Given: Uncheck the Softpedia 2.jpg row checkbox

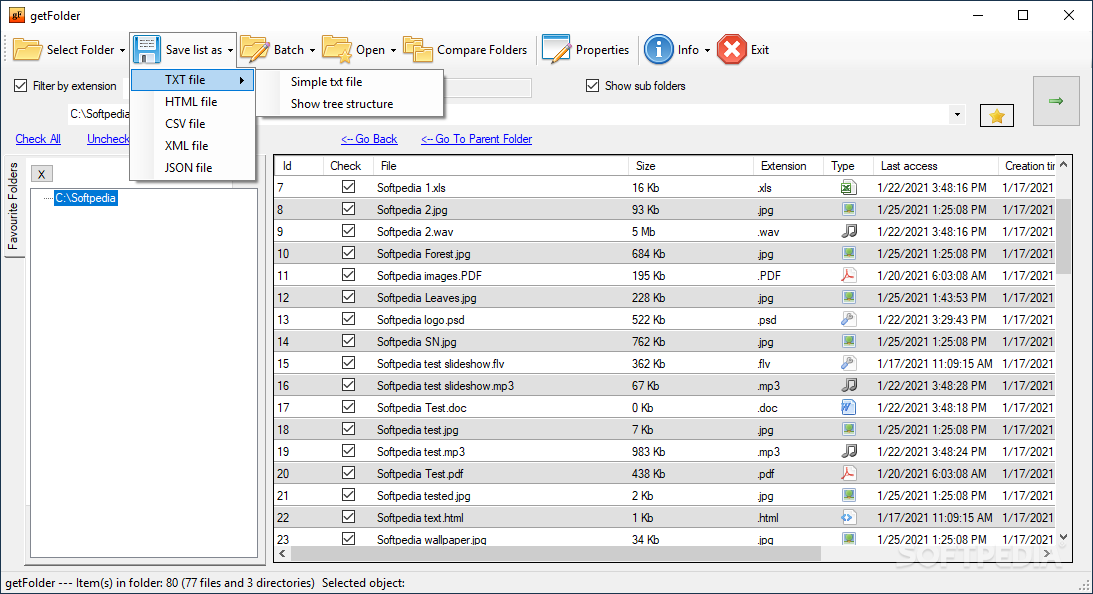Looking at the screenshot, I should 349,209.
